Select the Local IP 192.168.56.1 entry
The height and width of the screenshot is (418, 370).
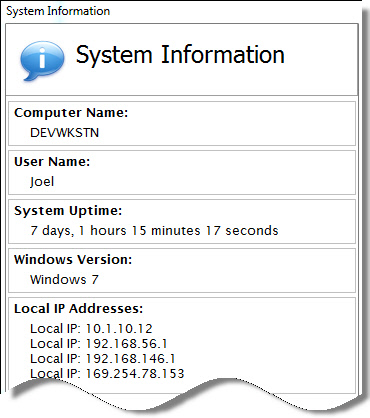99,344
